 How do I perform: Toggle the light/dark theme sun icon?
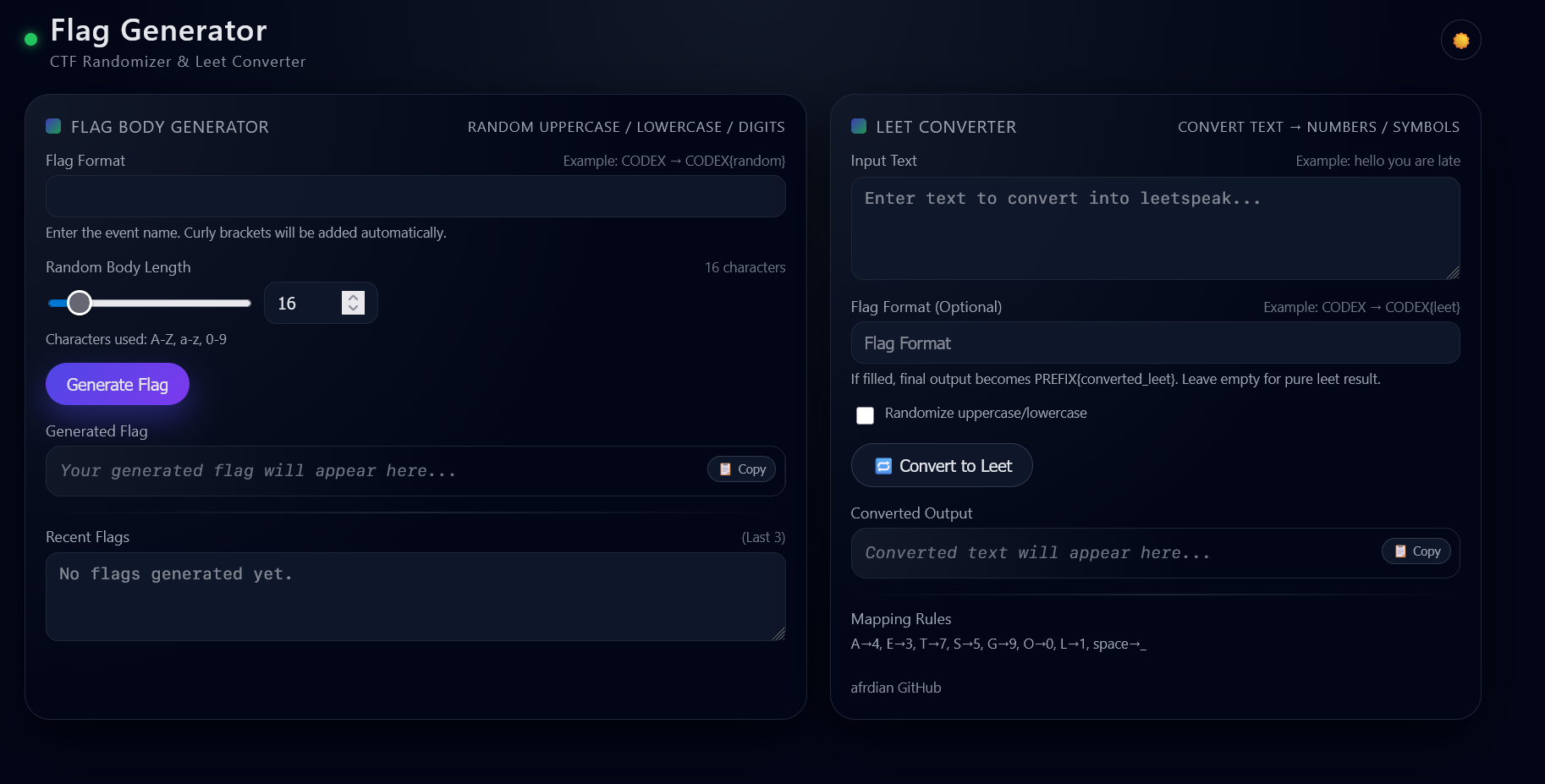pos(1460,41)
